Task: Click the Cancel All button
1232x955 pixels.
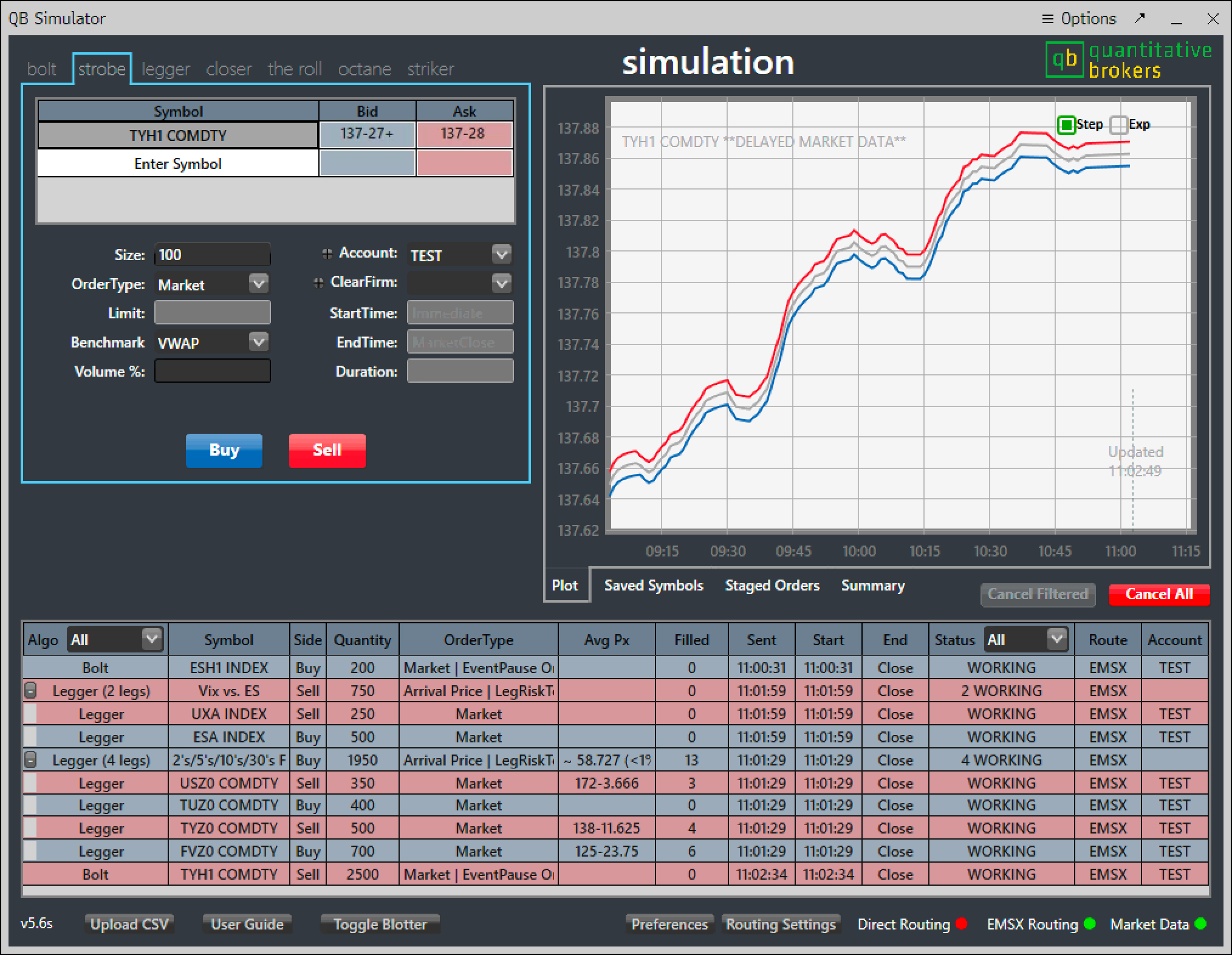Action: coord(1159,594)
